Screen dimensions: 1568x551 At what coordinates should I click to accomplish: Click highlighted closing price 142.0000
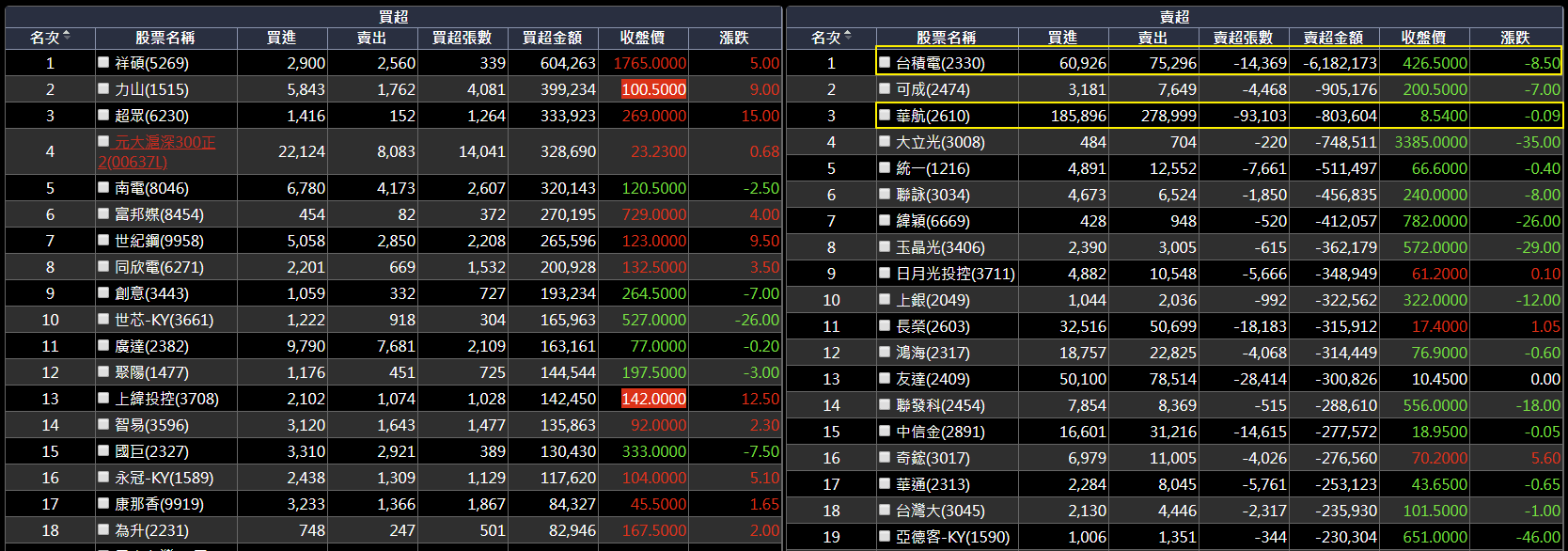(654, 399)
